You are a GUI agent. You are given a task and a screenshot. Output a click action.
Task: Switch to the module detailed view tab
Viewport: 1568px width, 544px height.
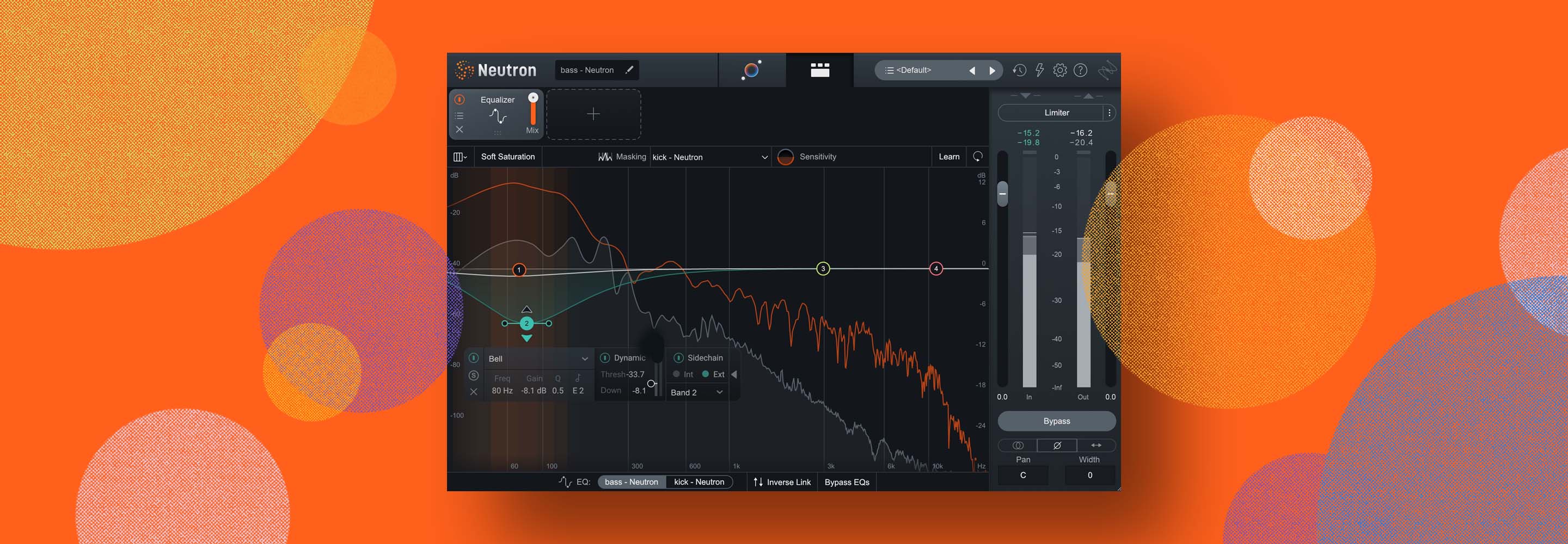point(819,70)
